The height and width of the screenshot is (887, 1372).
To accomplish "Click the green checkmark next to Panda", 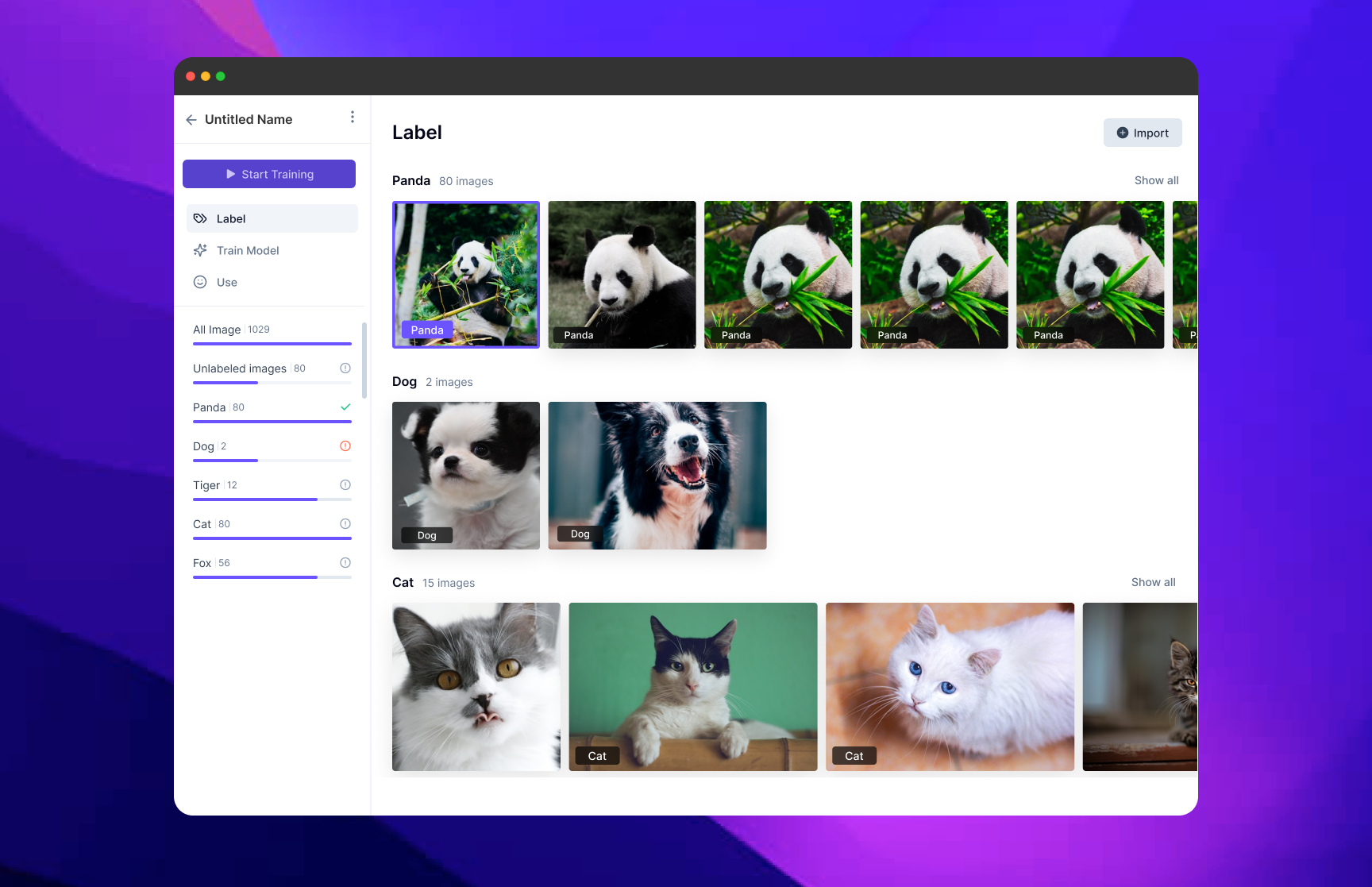I will tap(345, 407).
